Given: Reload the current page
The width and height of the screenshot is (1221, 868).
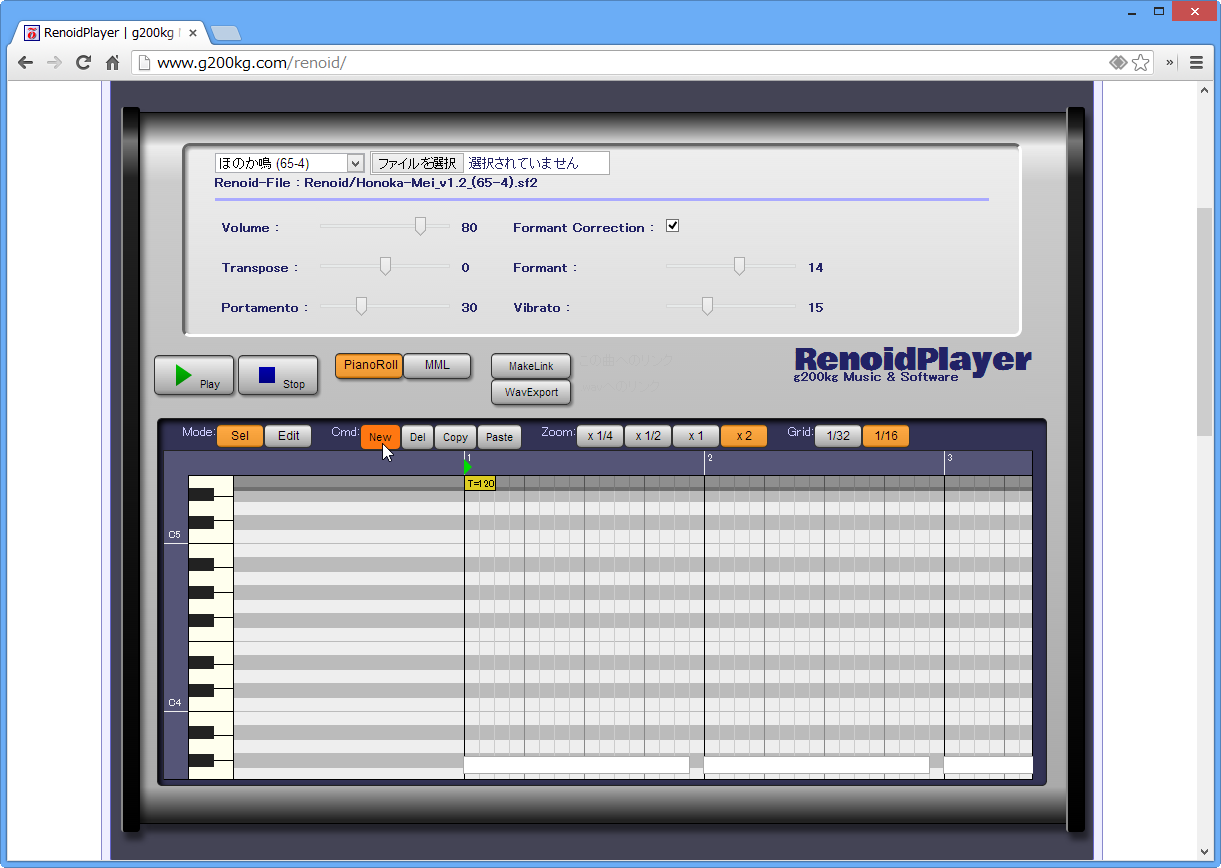Looking at the screenshot, I should [84, 63].
